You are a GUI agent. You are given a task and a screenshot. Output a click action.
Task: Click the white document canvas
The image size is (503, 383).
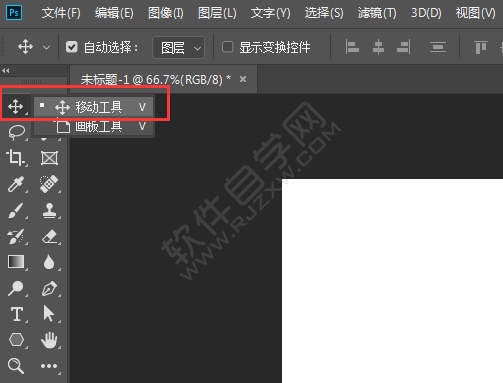(x=392, y=281)
